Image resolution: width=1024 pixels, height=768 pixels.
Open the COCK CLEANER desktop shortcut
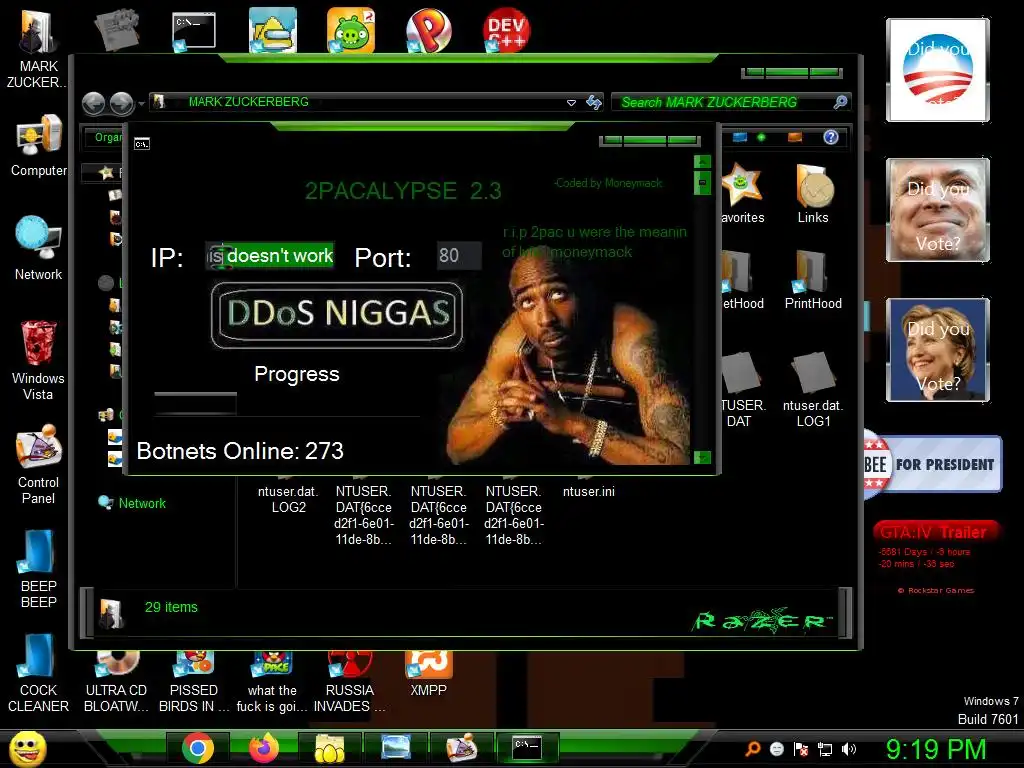[x=38, y=673]
